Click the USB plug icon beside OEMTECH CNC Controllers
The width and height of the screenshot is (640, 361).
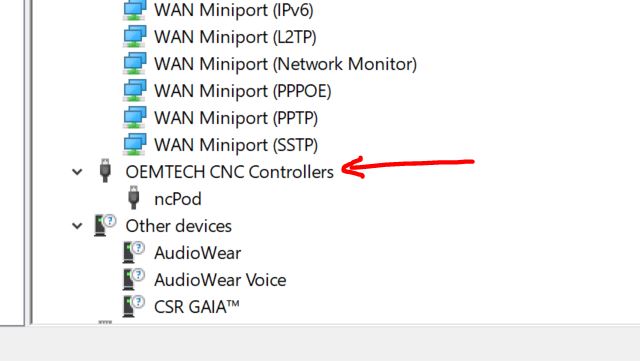click(x=105, y=171)
